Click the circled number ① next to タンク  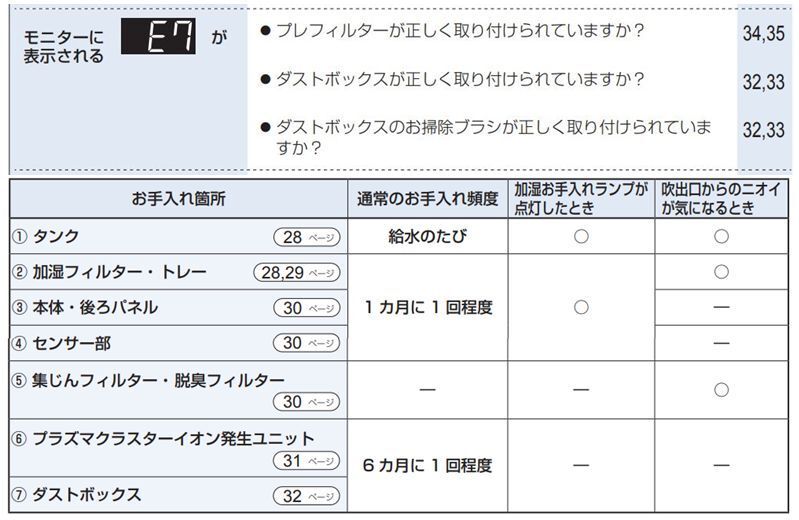pyautogui.click(x=19, y=237)
